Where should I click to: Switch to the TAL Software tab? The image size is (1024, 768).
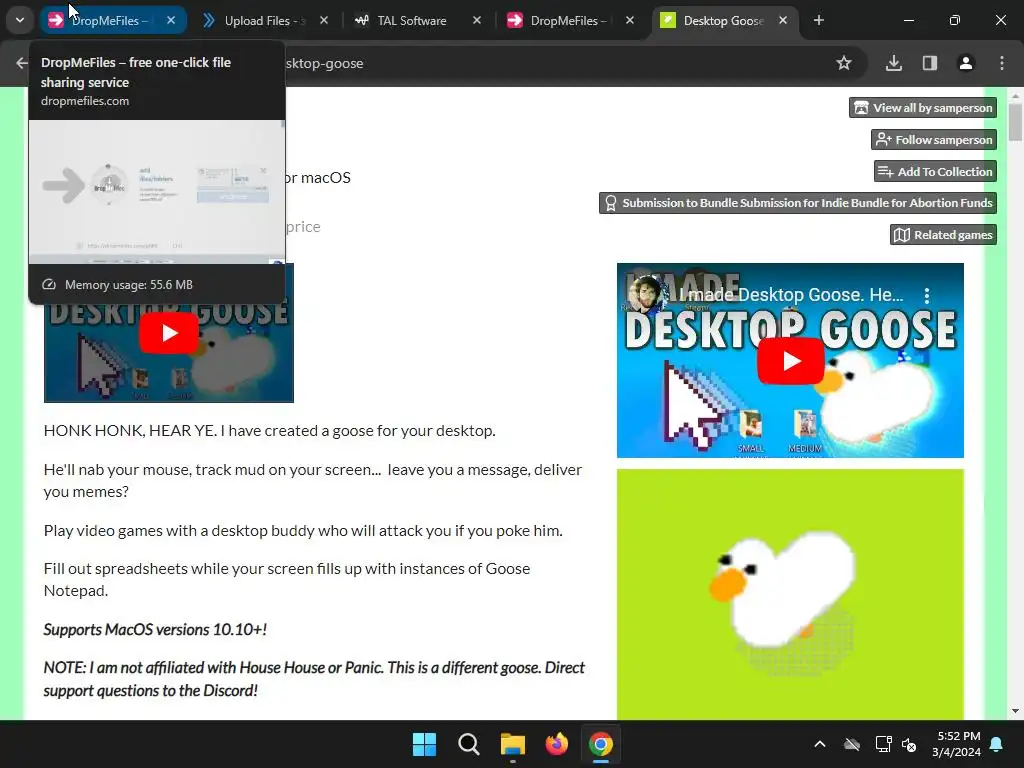point(411,20)
